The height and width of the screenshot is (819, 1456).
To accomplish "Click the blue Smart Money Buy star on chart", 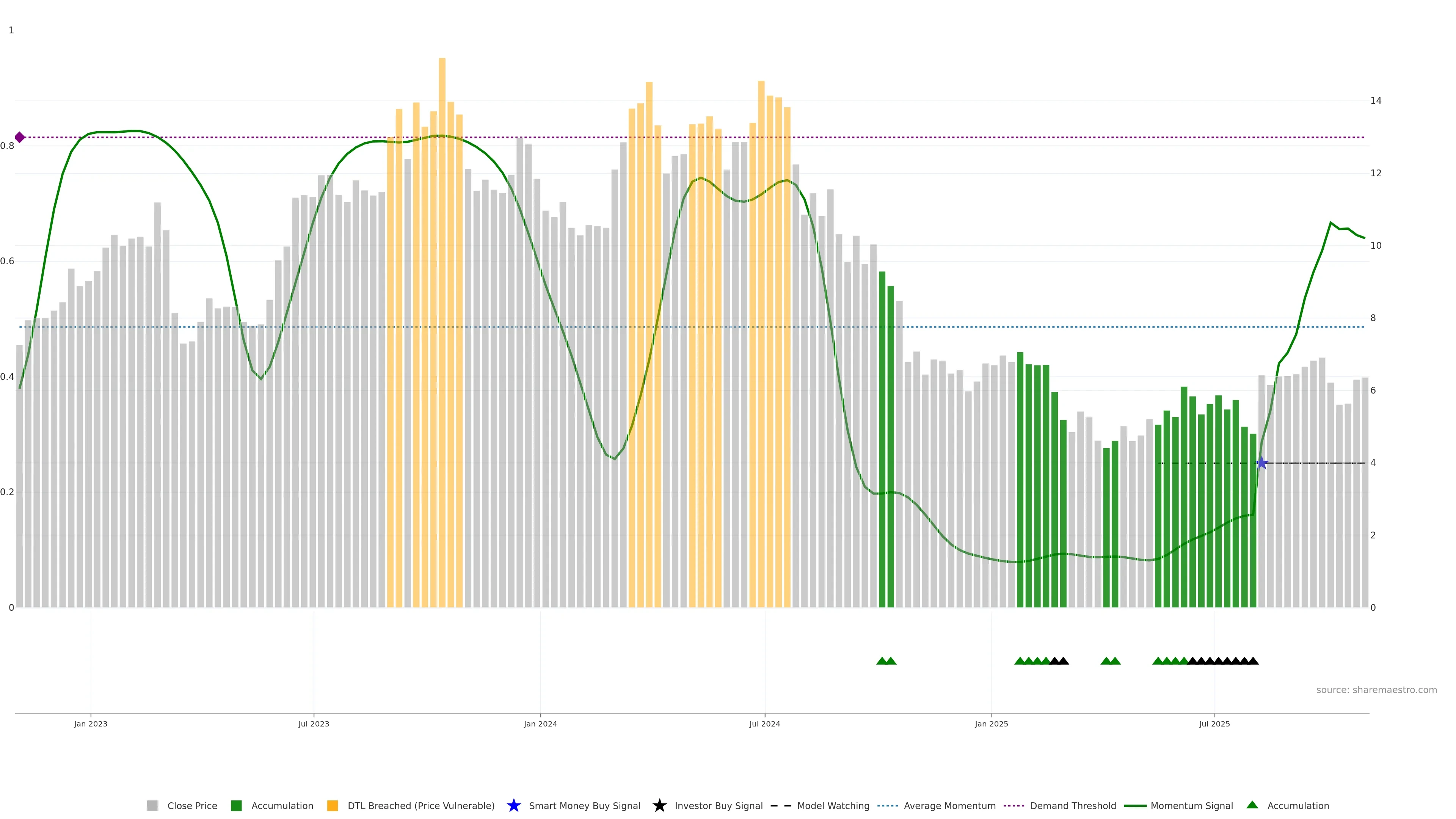I will point(1261,463).
